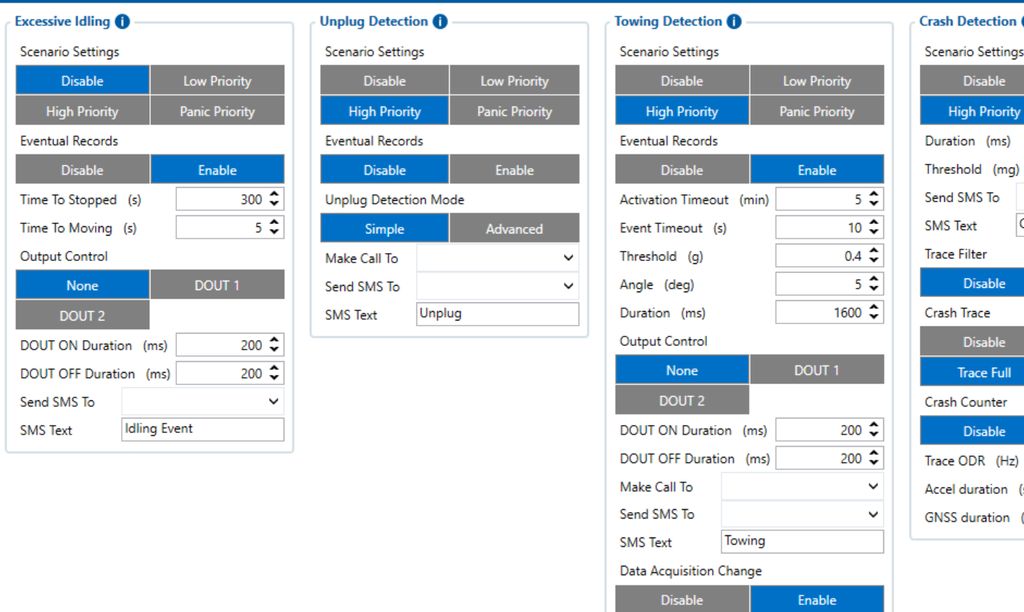
Task: Select Advanced Unplug Detection Mode
Action: coord(514,229)
